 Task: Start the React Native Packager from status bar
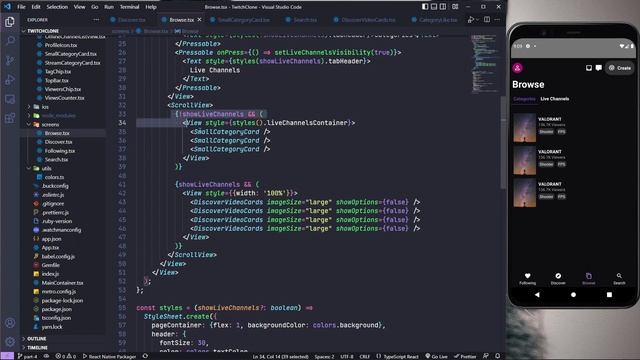pyautogui.click(x=109, y=356)
